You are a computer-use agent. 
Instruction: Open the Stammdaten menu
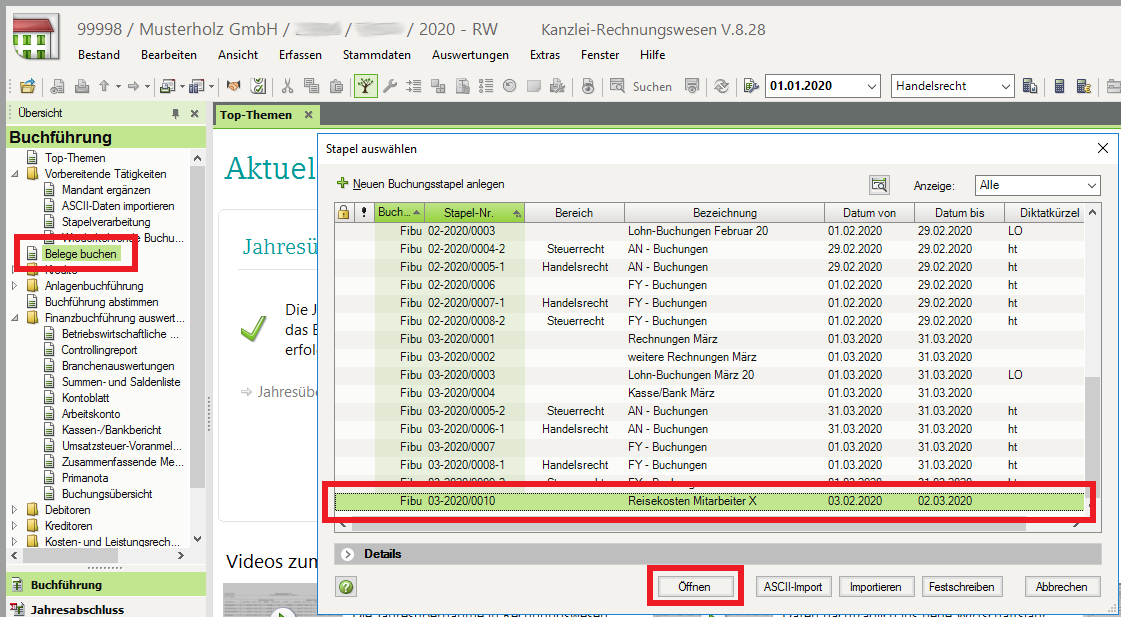coord(376,55)
